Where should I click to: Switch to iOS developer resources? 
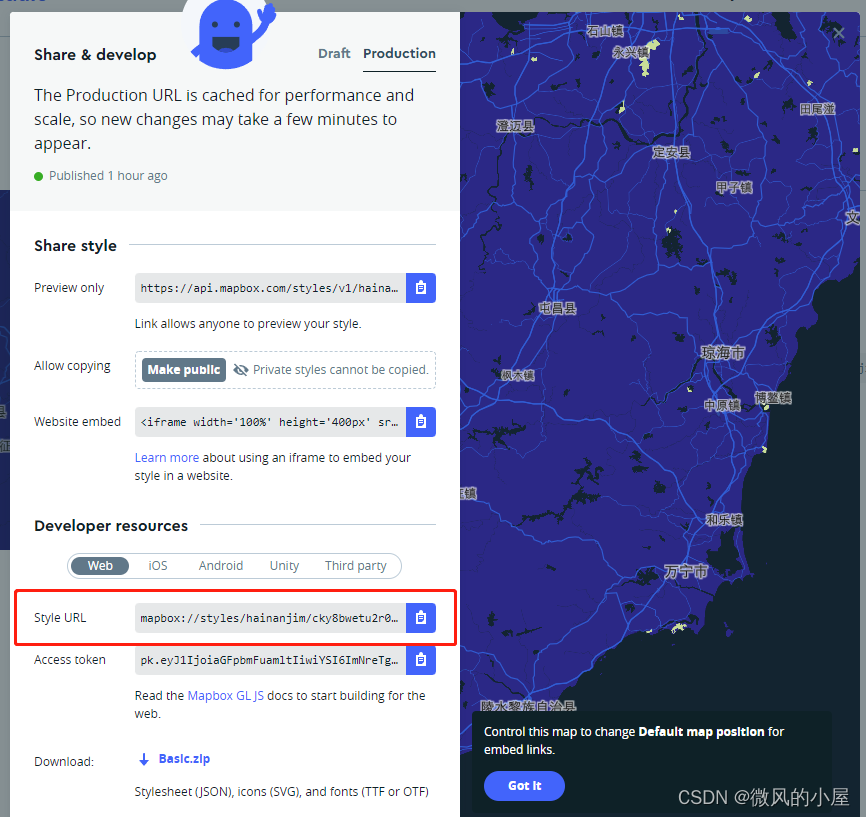coord(157,566)
